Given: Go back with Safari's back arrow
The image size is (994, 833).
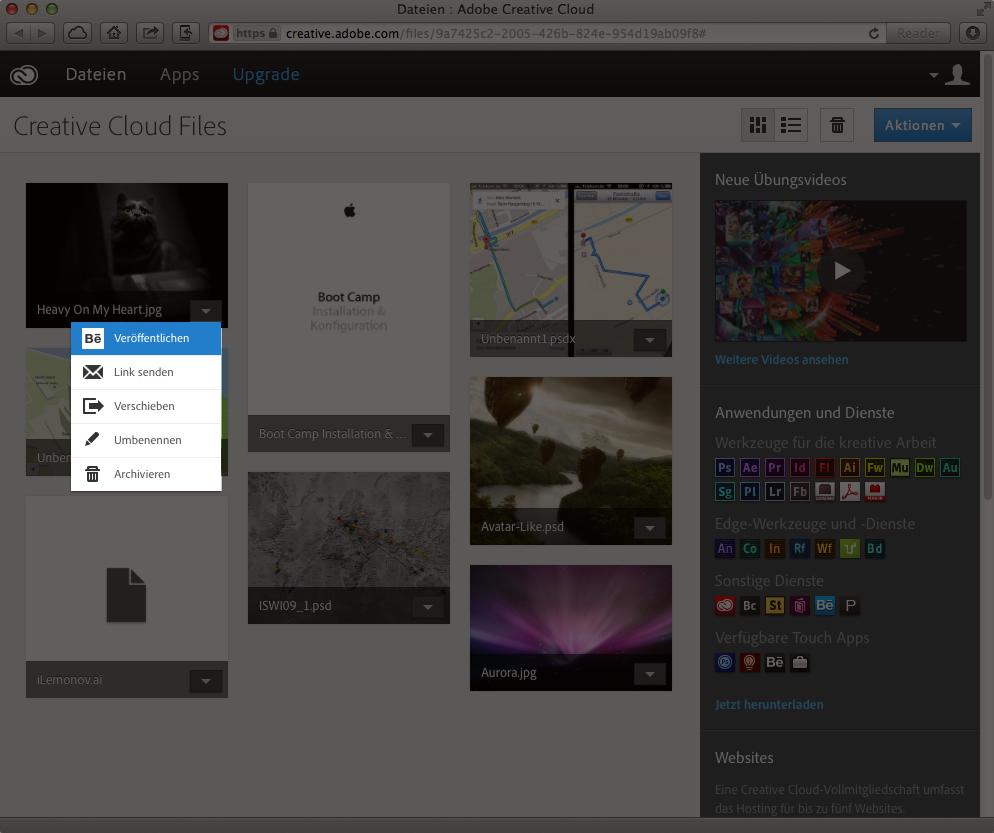Looking at the screenshot, I should click(18, 33).
